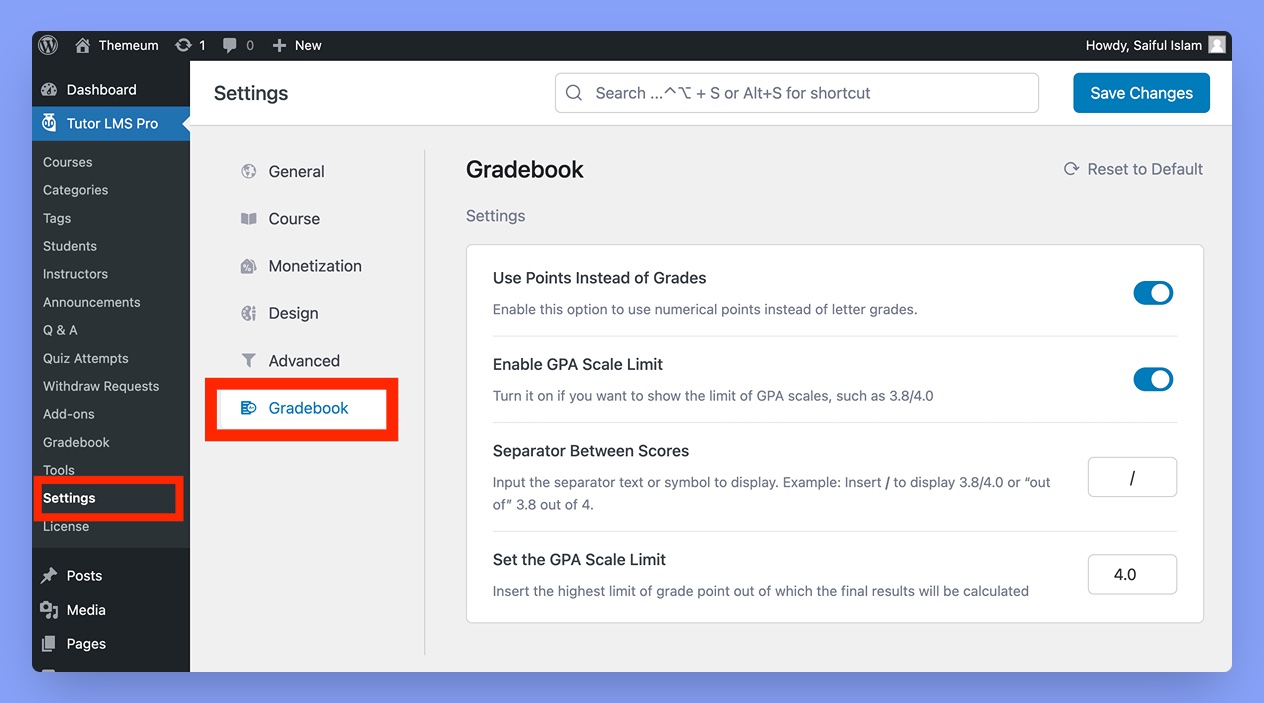
Task: Click the search magnifier icon
Action: point(574,93)
